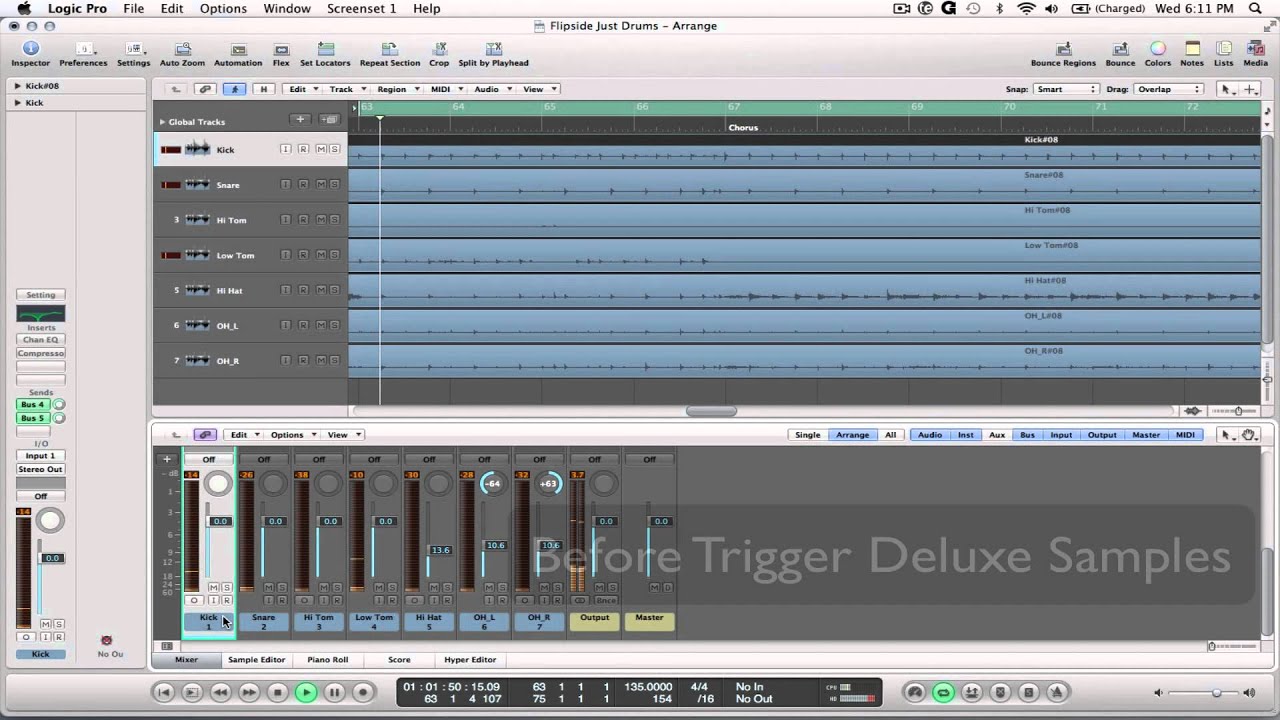1280x720 pixels.
Task: Open the arrange Track dropdown menu
Action: click(x=346, y=89)
